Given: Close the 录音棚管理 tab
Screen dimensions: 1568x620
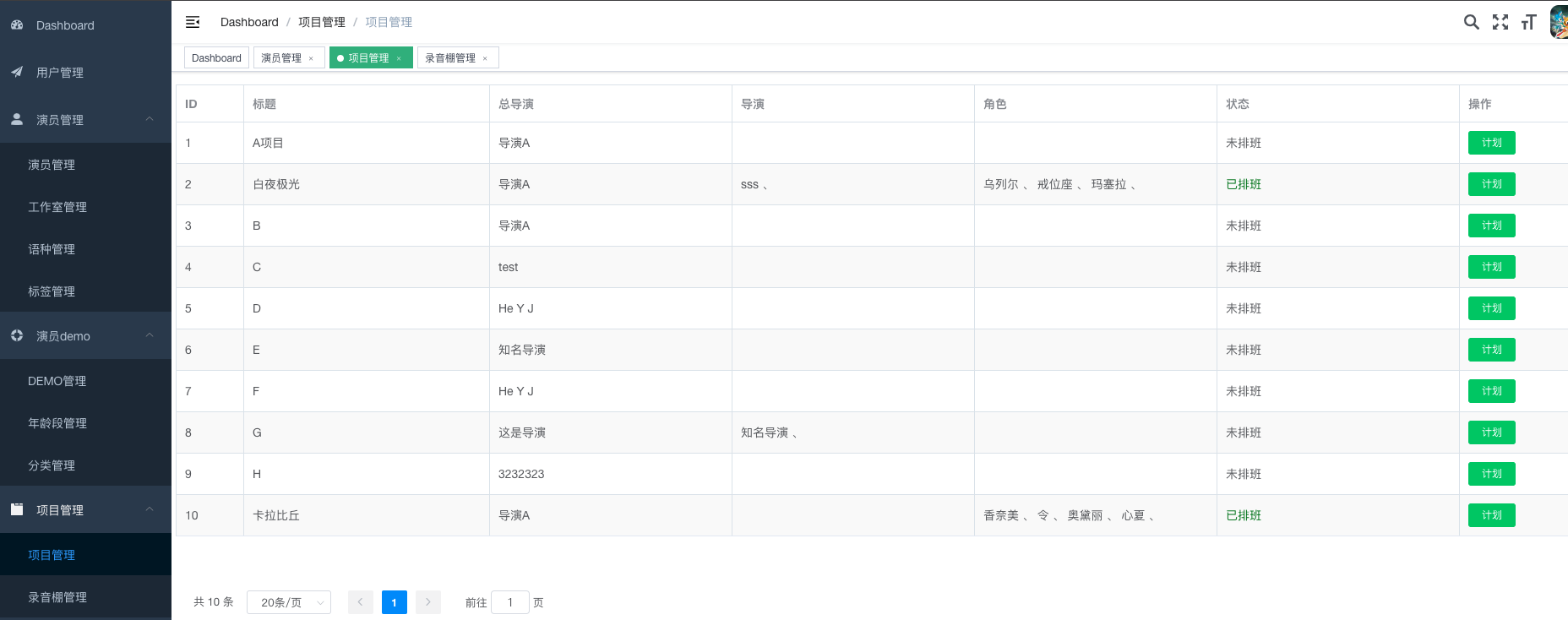Looking at the screenshot, I should click(x=485, y=58).
